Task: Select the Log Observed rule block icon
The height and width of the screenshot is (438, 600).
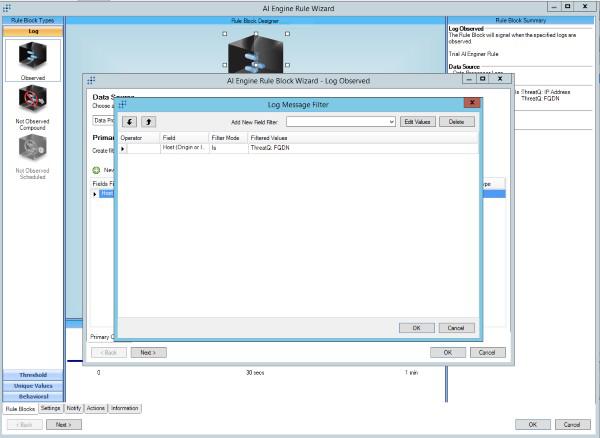Action: [x=33, y=56]
